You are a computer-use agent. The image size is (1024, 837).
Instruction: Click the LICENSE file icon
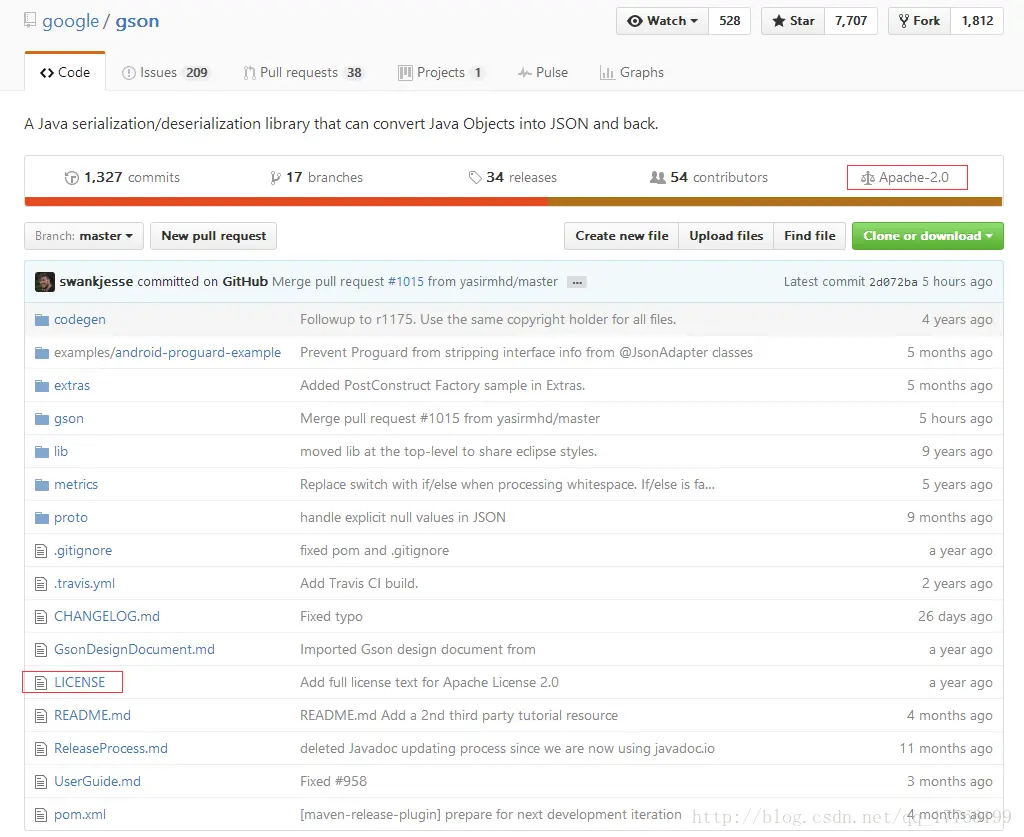coord(41,683)
